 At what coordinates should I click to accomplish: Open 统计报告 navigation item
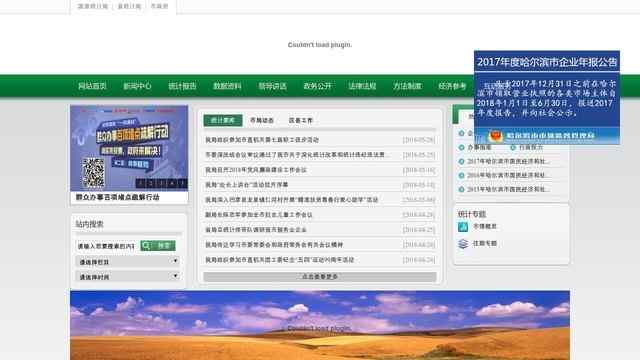click(x=182, y=86)
